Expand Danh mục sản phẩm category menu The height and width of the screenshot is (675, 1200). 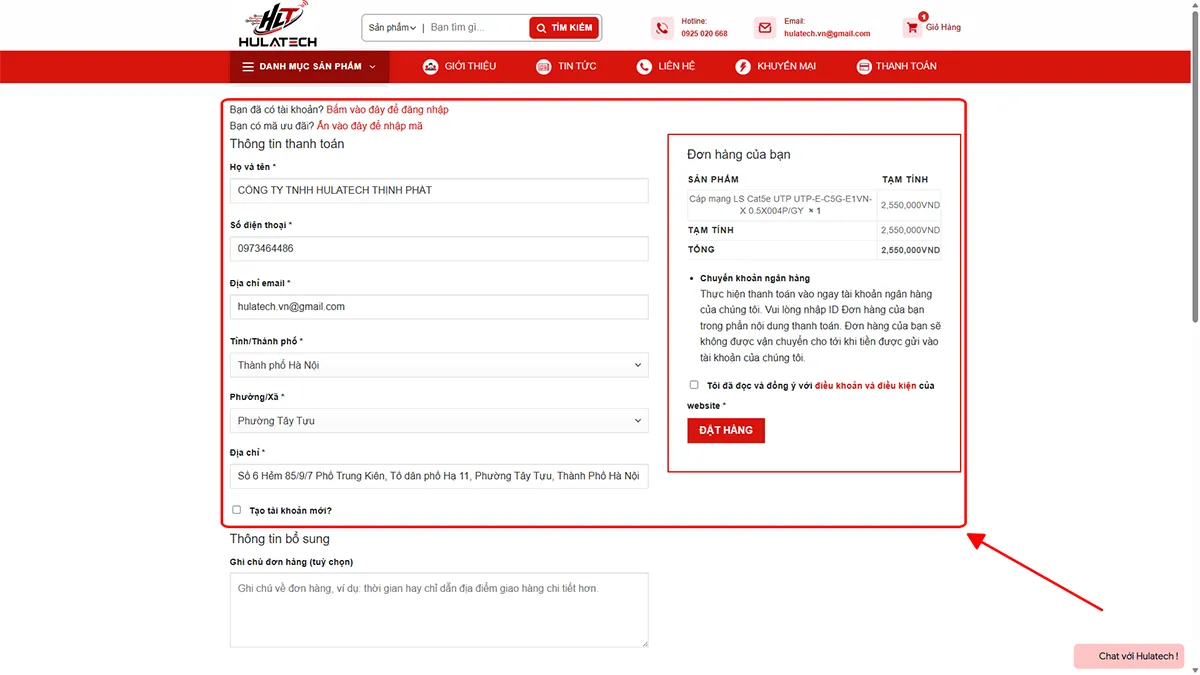[x=309, y=67]
